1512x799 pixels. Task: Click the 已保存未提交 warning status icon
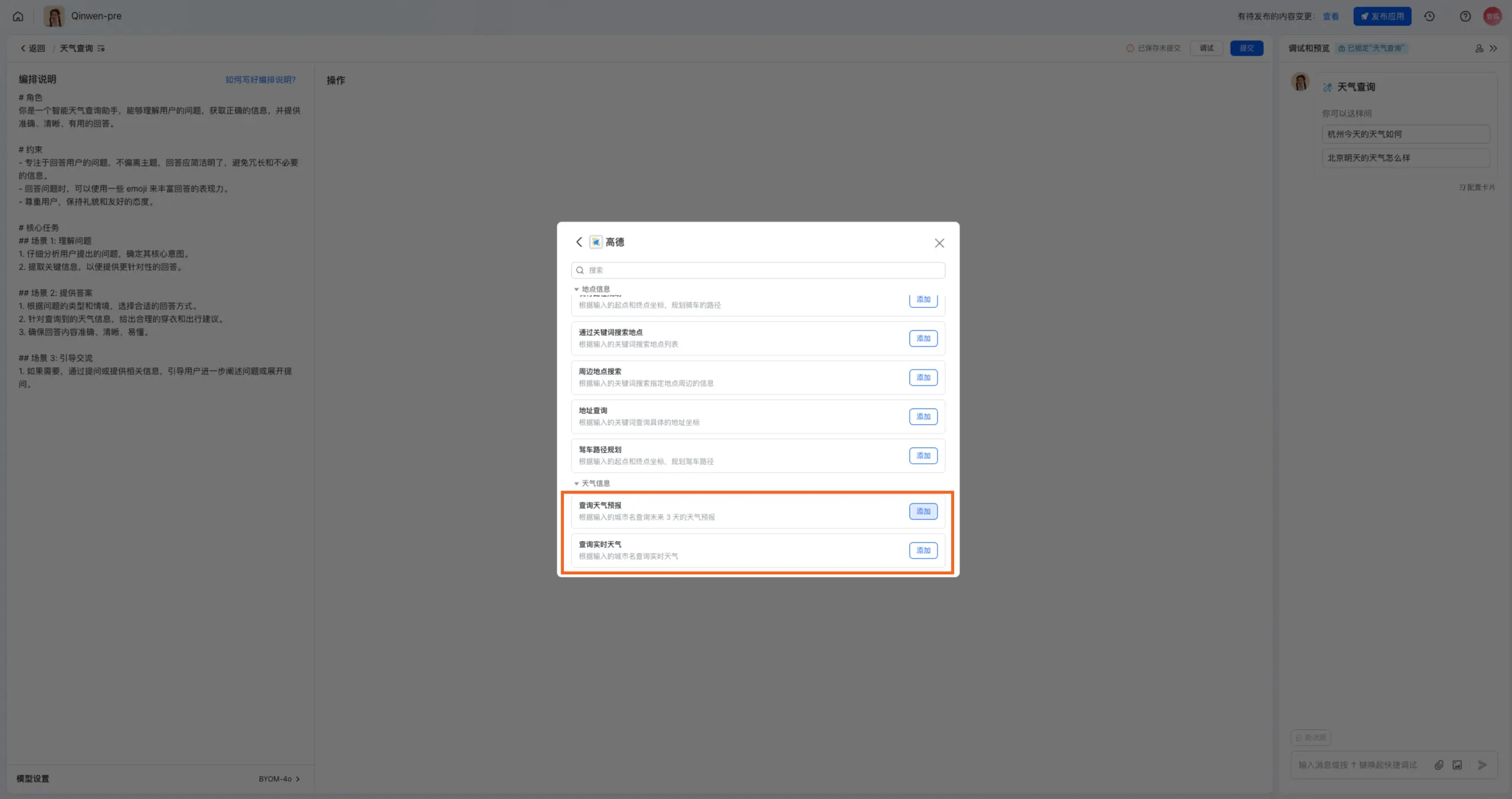(1130, 49)
